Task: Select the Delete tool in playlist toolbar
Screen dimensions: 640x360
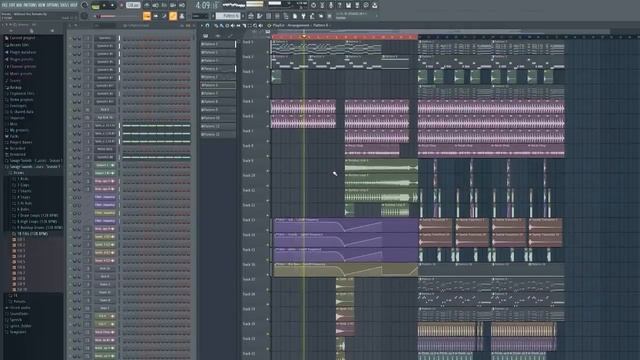Action: [227, 25]
